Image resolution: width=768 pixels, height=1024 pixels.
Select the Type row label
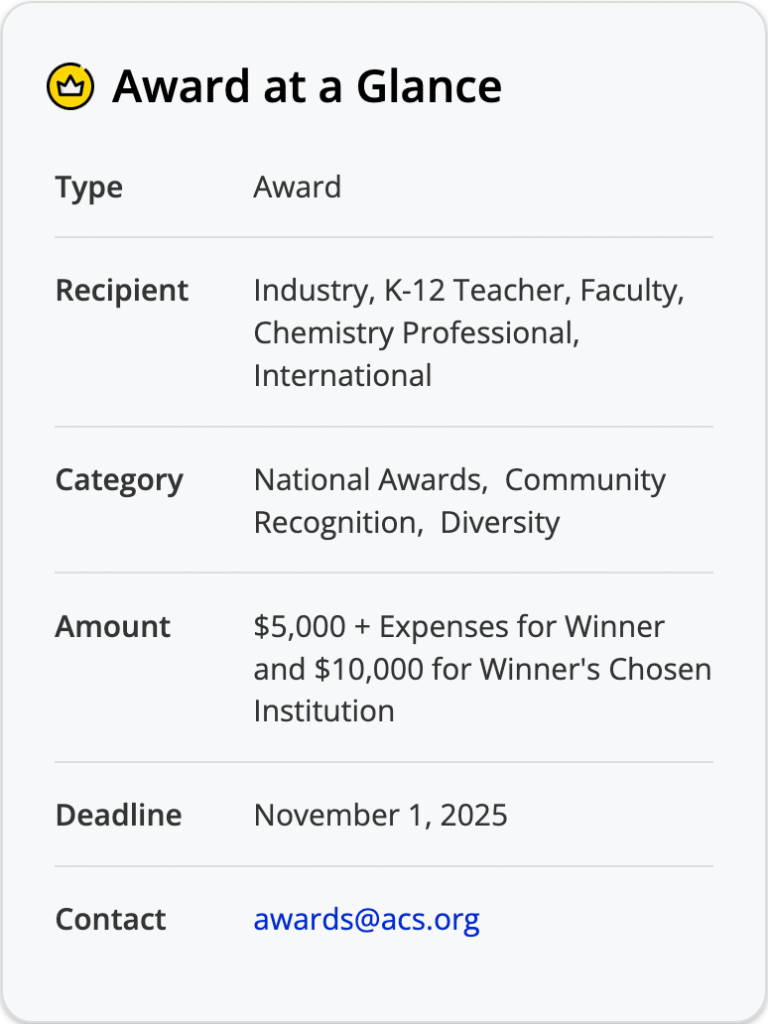pos(89,187)
